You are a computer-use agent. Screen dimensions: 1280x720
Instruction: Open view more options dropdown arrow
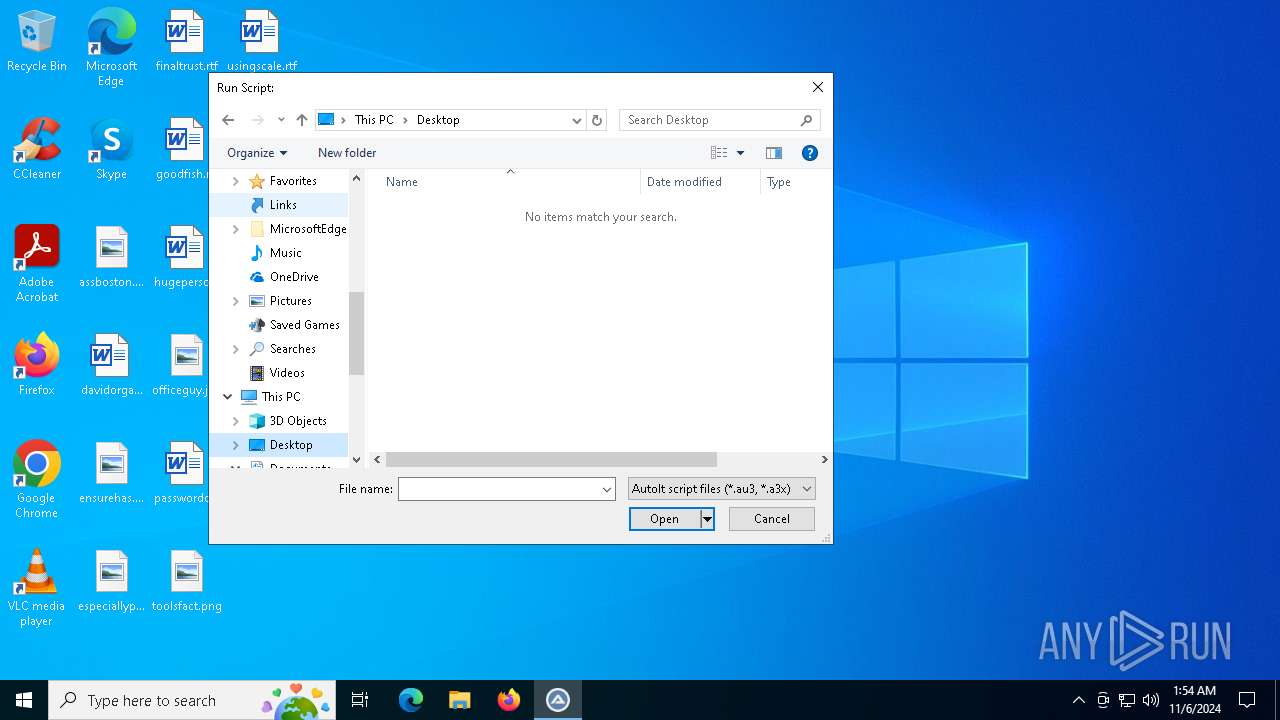[741, 153]
